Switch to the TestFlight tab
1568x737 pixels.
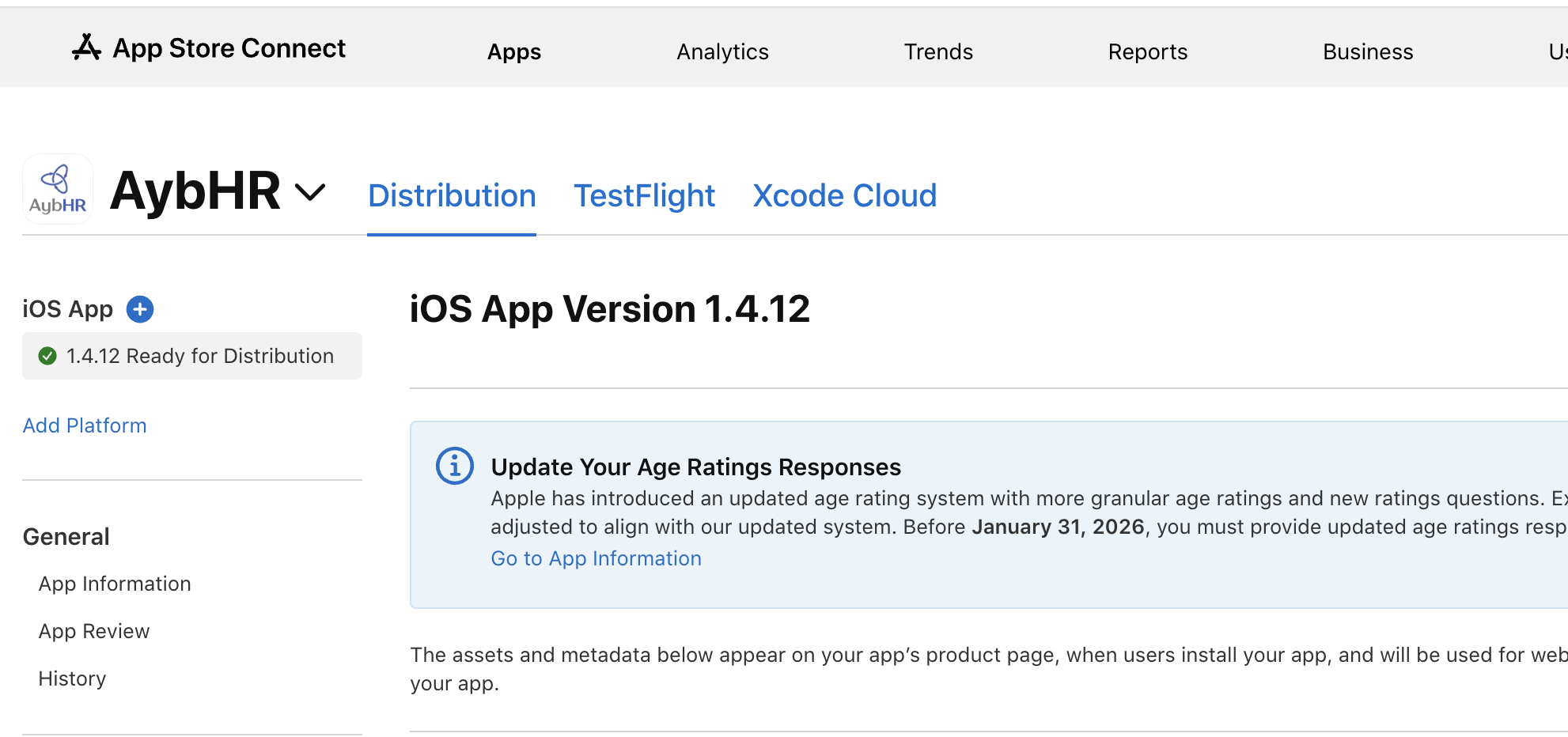tap(644, 196)
